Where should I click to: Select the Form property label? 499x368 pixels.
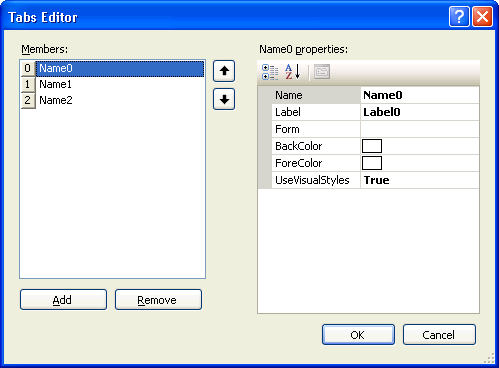[x=316, y=129]
